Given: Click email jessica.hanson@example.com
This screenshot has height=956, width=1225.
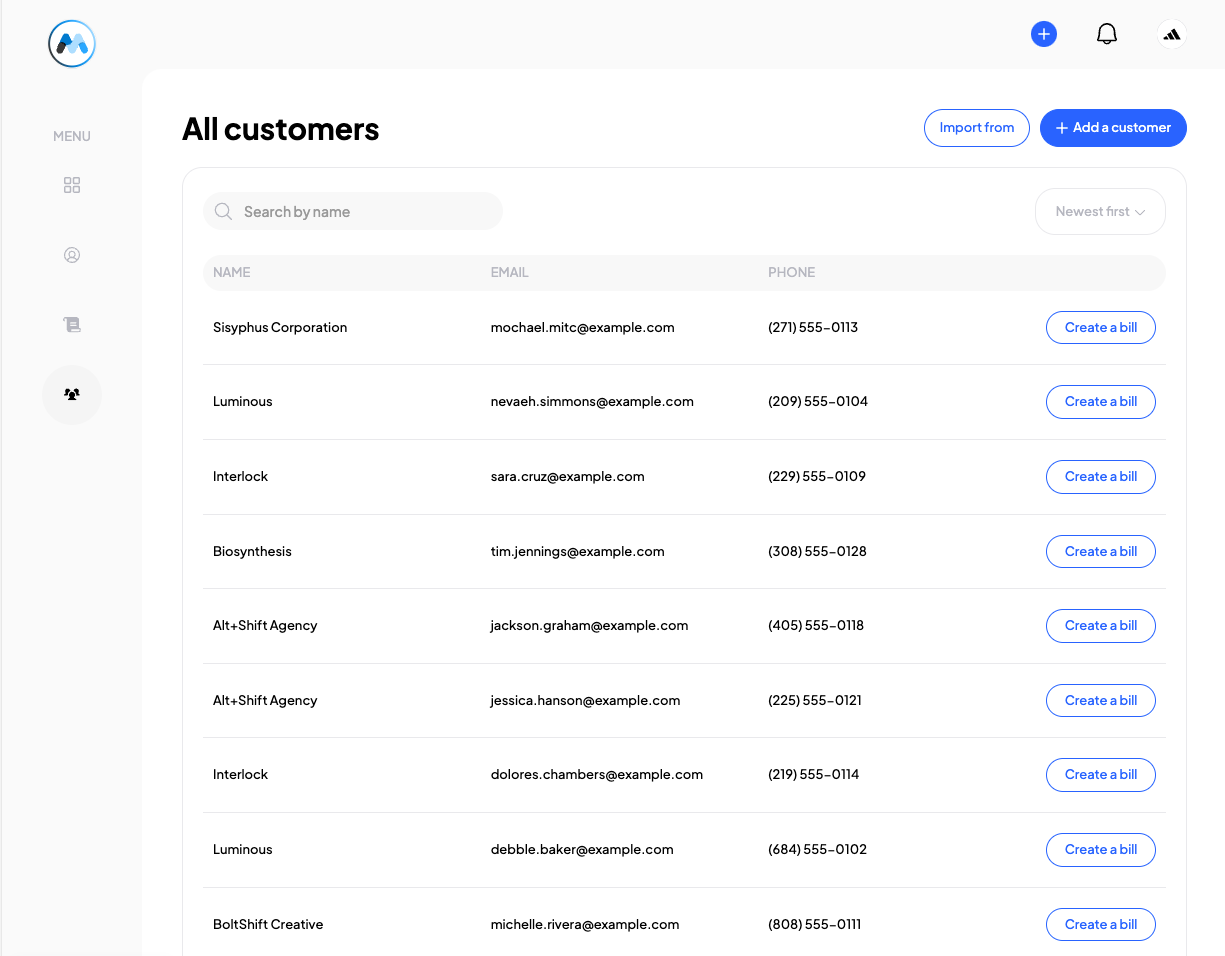Looking at the screenshot, I should [x=585, y=701].
